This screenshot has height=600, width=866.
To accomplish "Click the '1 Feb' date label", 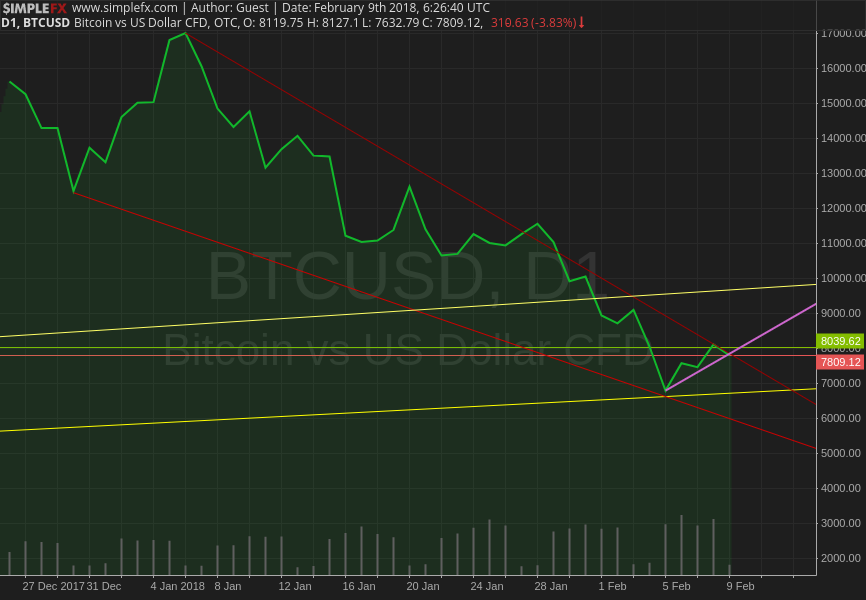I will pyautogui.click(x=612, y=586).
